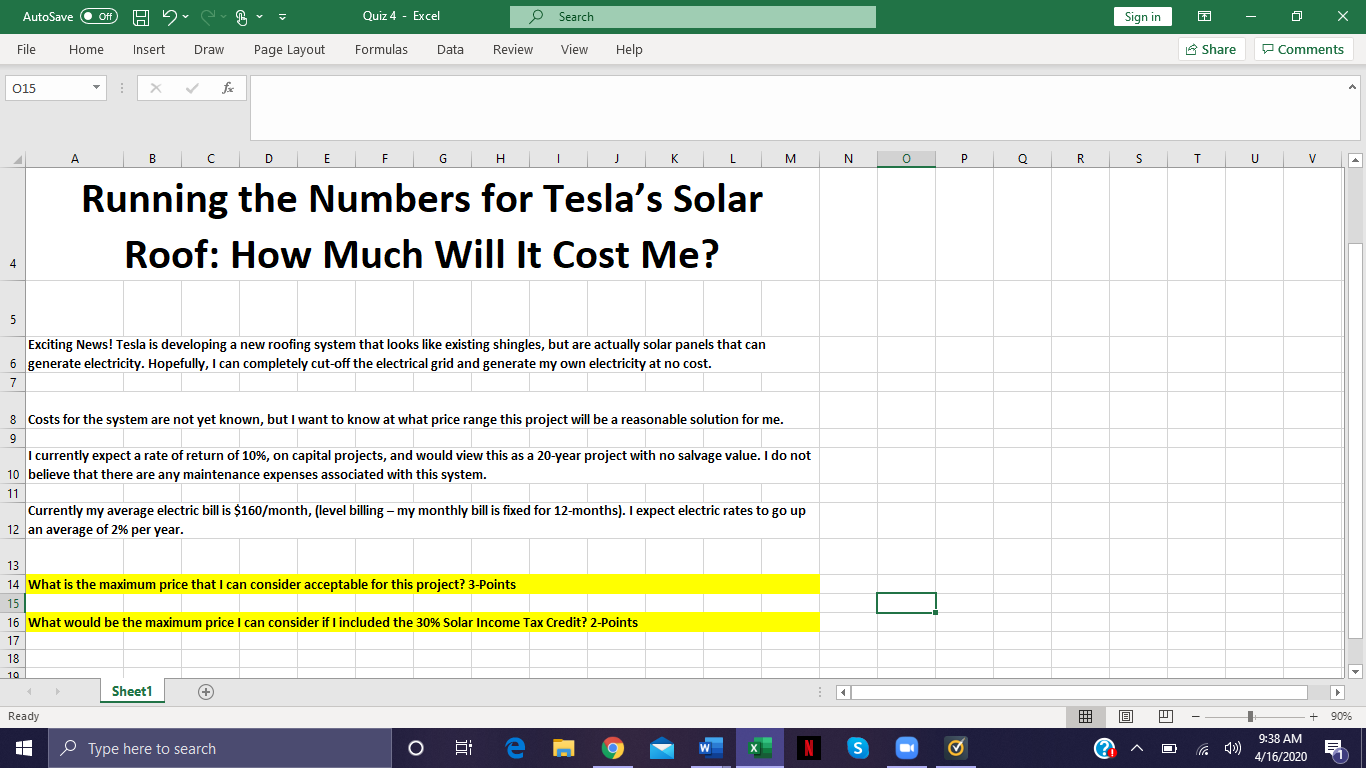This screenshot has height=768, width=1366.
Task: Click into the Search box
Action: tap(692, 17)
